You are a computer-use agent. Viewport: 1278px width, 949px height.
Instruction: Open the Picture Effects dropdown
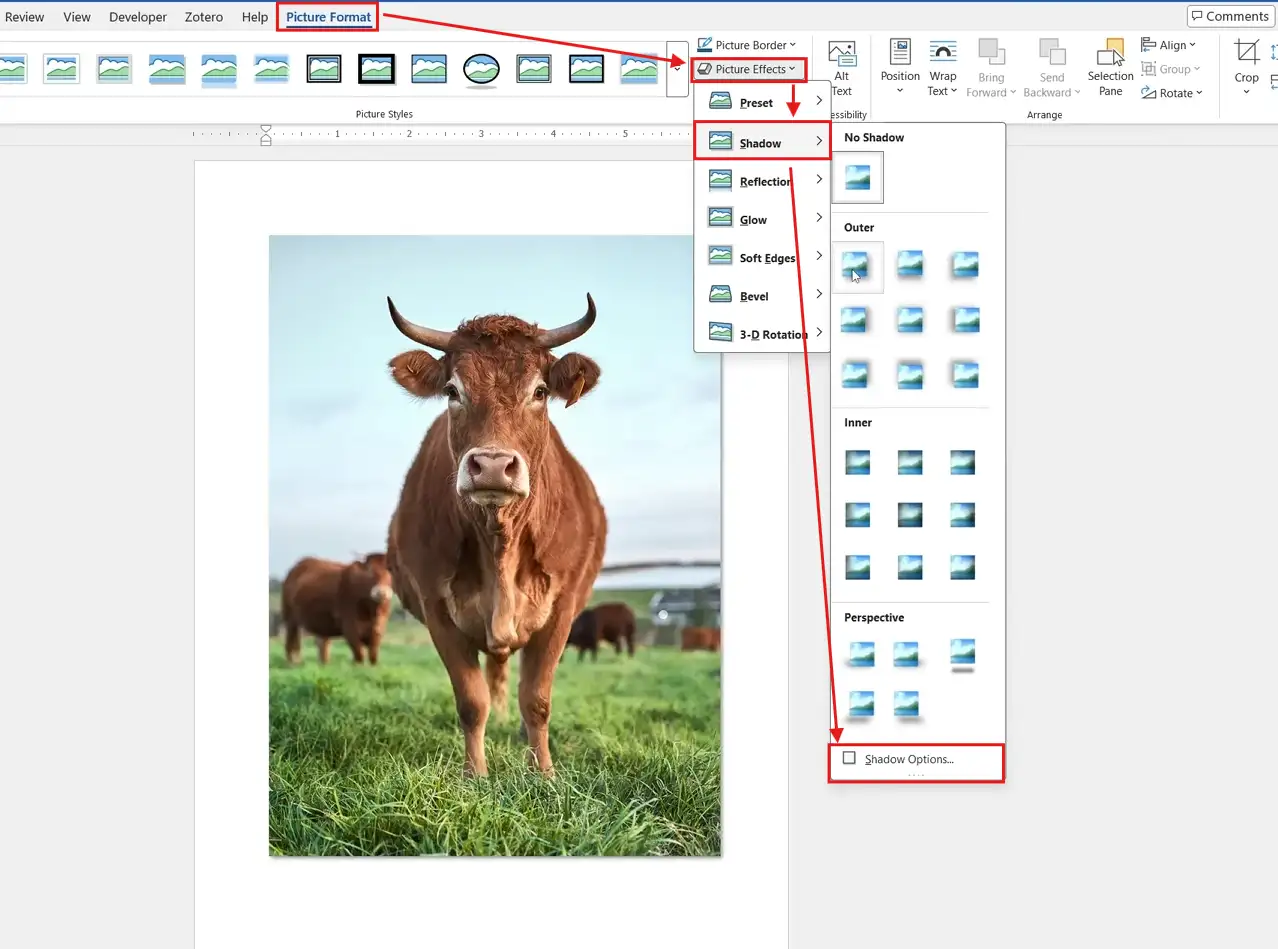click(x=747, y=69)
